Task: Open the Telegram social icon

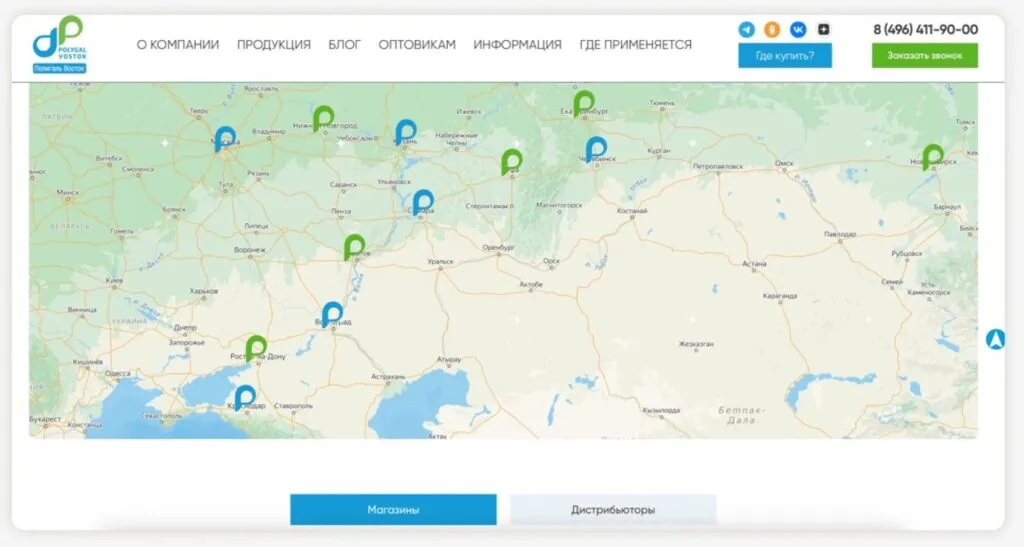Action: coord(746,29)
